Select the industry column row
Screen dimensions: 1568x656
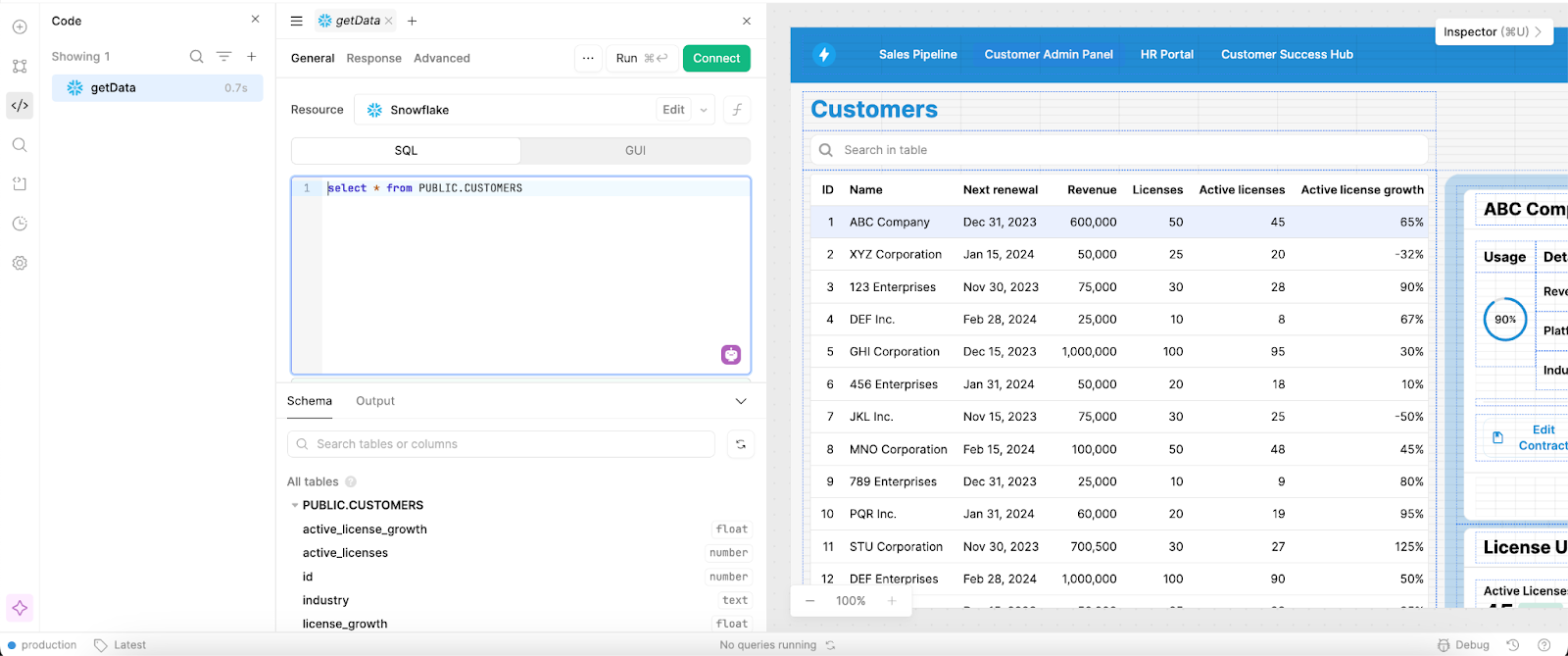(521, 600)
